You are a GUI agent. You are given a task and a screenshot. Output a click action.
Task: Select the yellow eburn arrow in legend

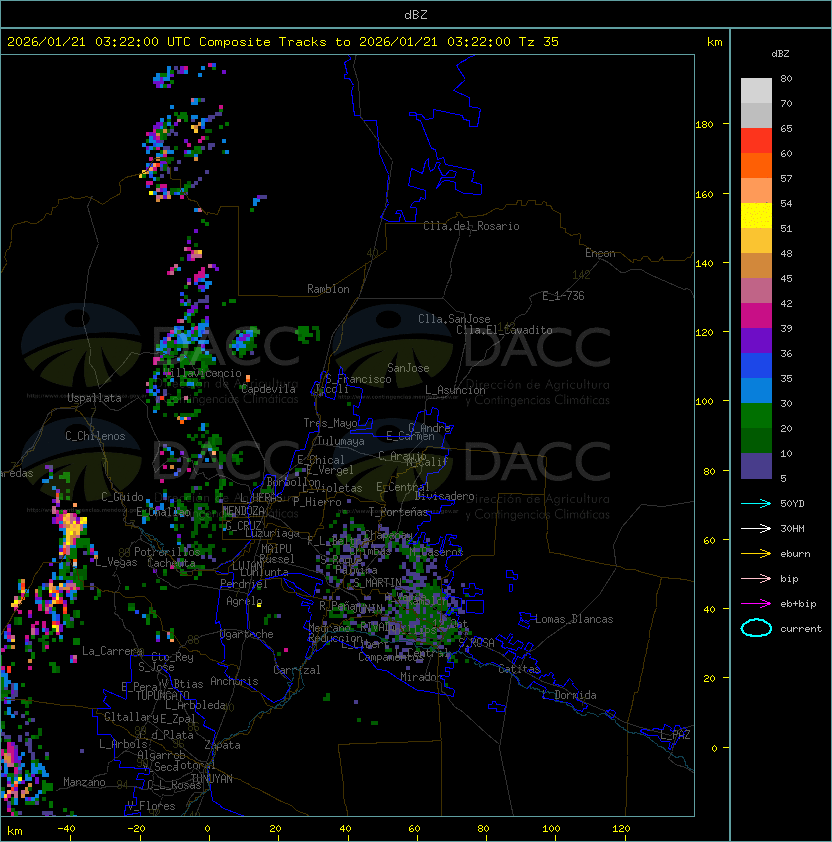(756, 553)
